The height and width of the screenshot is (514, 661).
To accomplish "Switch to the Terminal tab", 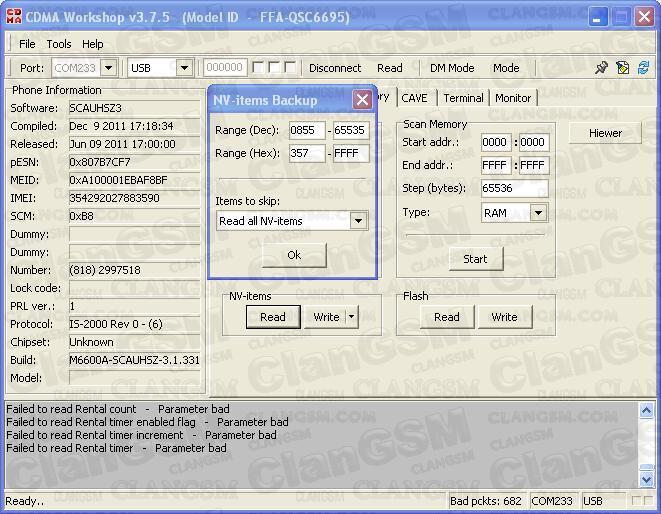I will click(x=463, y=98).
